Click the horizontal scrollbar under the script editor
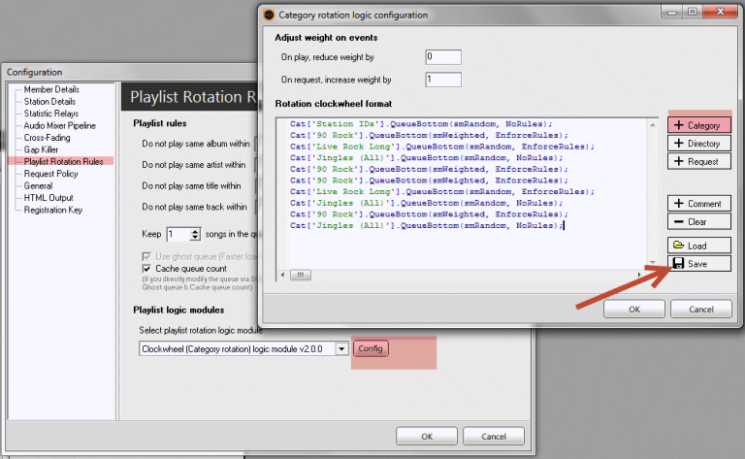The width and height of the screenshot is (745, 459). [x=470, y=274]
